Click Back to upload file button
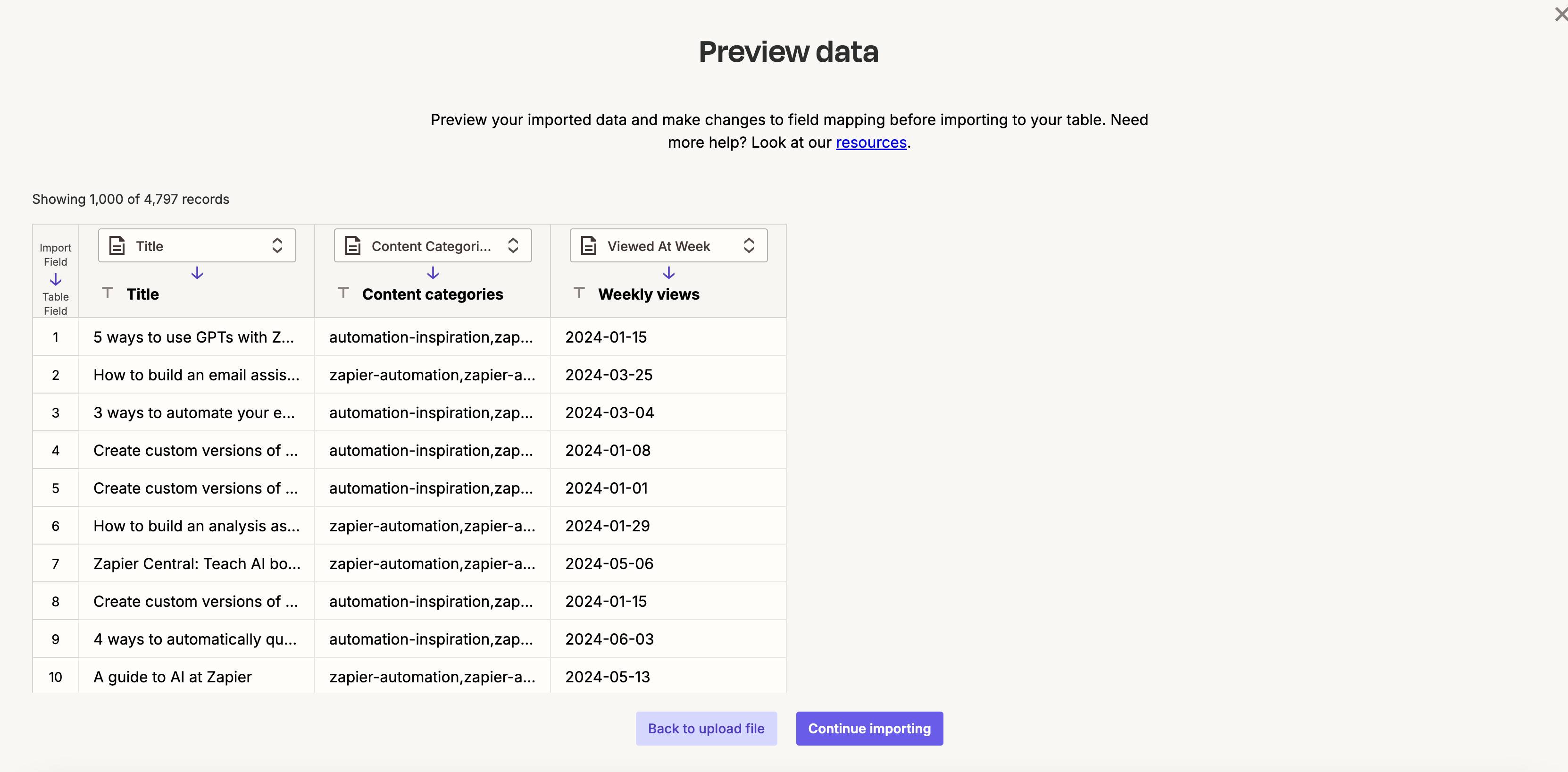1568x772 pixels. [x=706, y=728]
